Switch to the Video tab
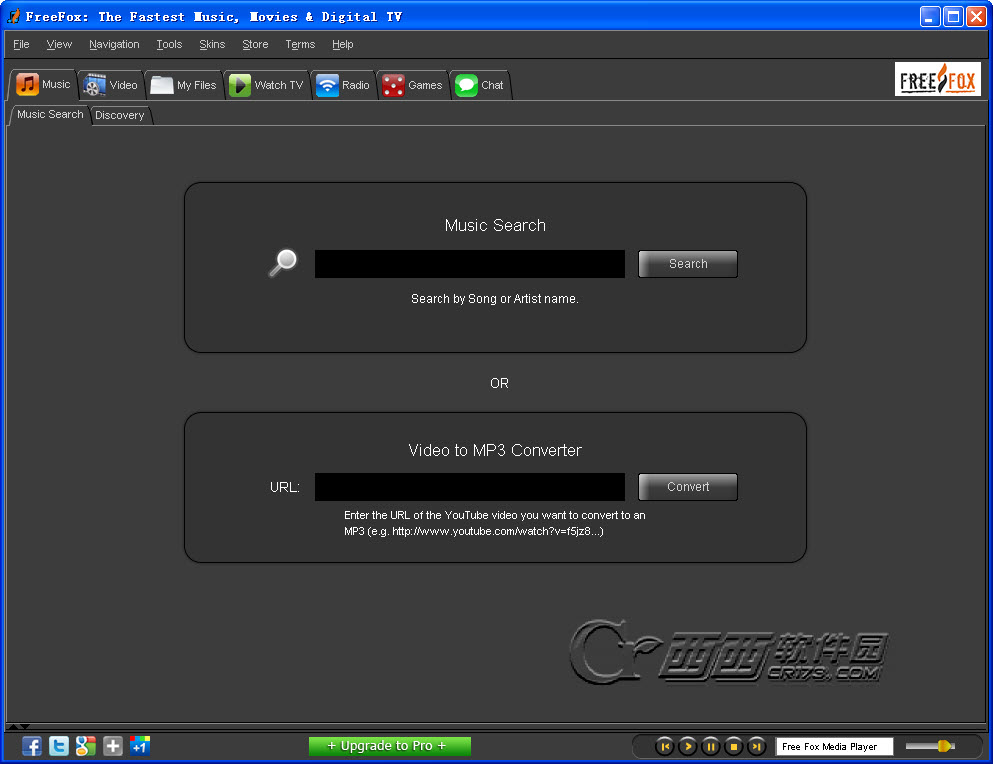Viewport: 993px width, 764px height. coord(111,85)
